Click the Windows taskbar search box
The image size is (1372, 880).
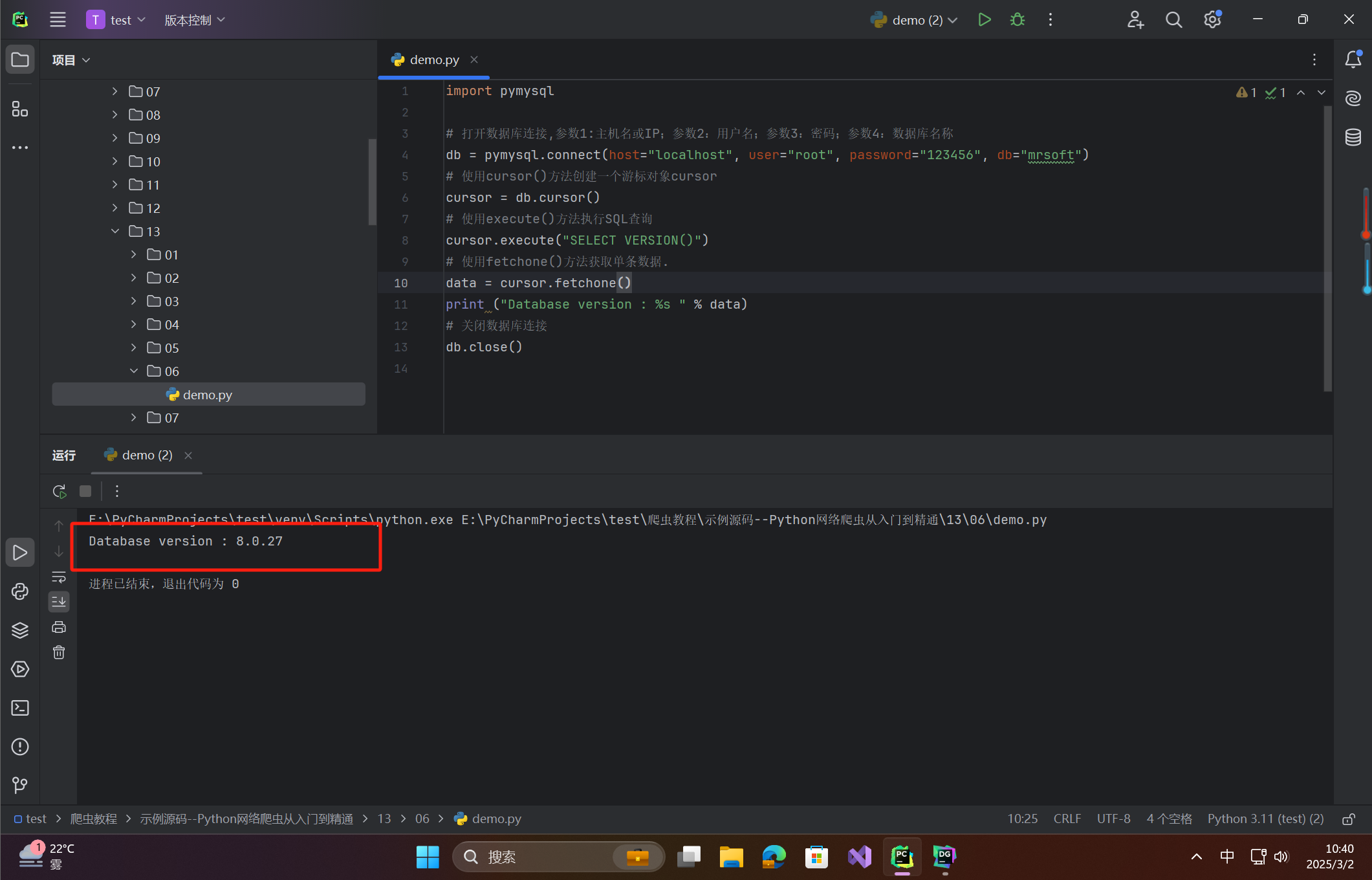(559, 857)
